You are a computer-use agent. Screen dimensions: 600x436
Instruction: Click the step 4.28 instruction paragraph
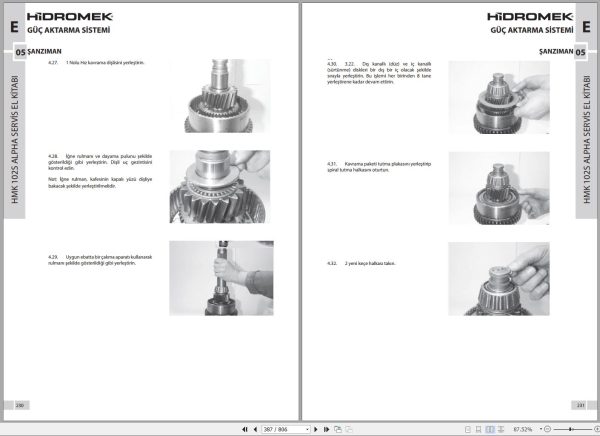(100, 162)
